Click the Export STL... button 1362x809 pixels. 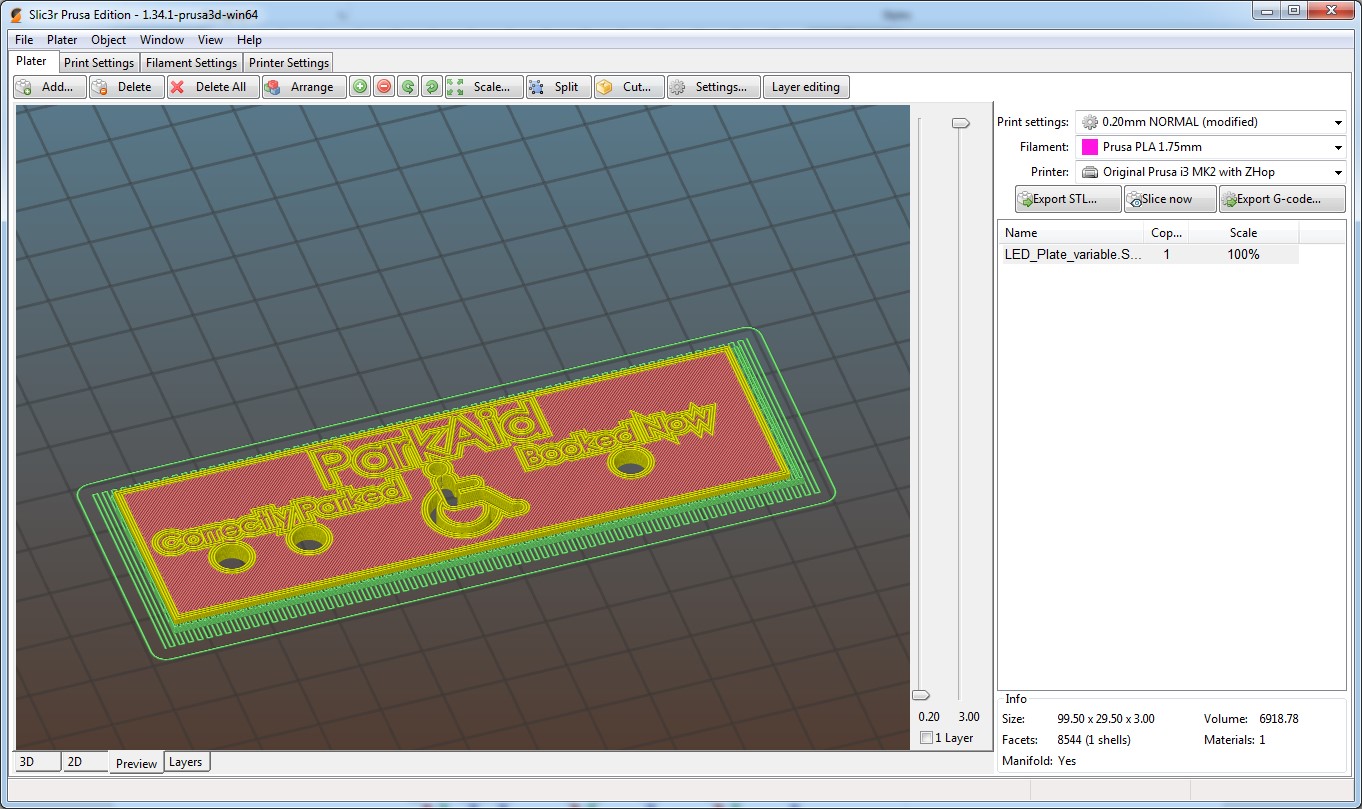(x=1068, y=199)
